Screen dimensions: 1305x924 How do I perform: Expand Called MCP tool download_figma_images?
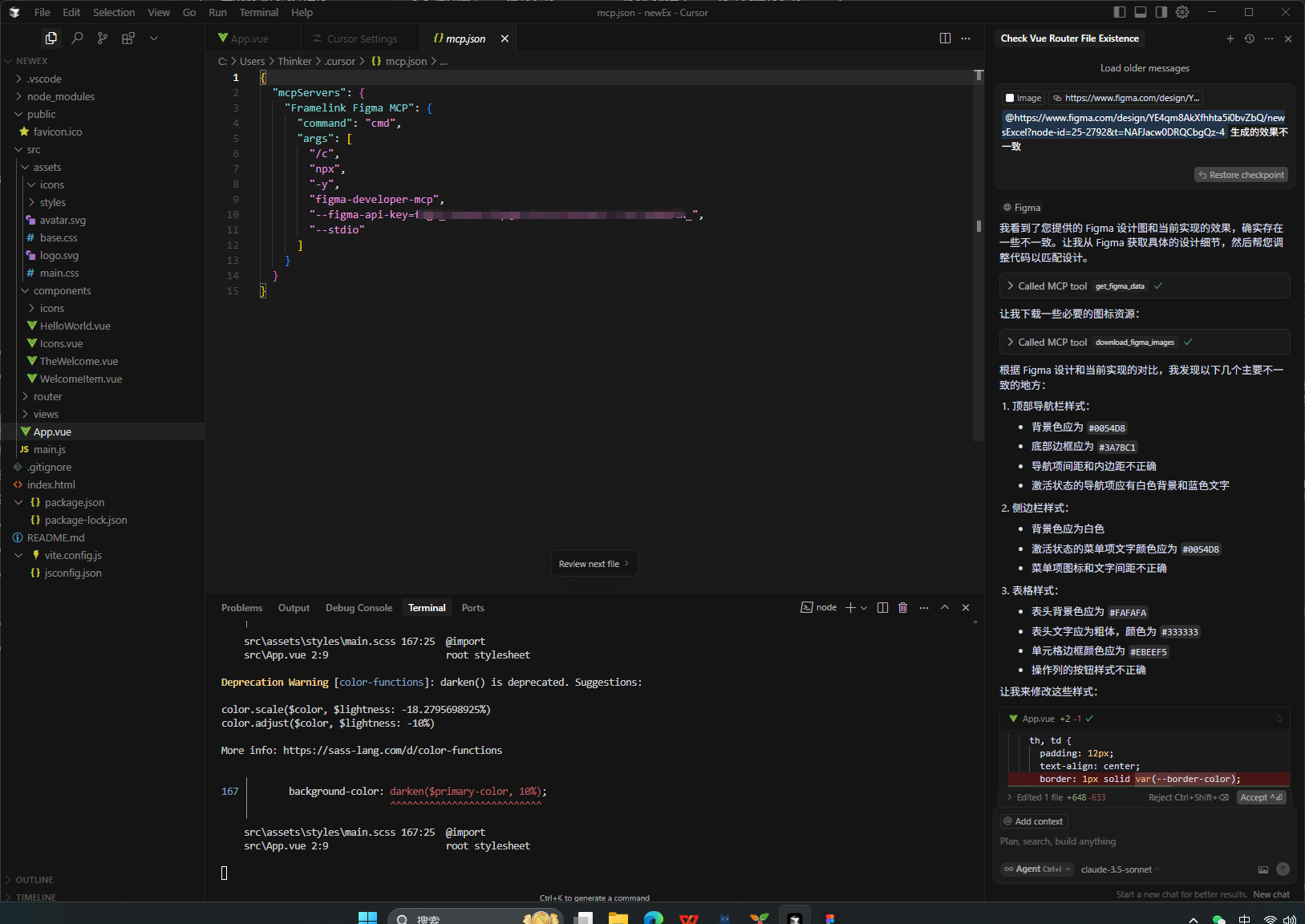coord(1145,342)
